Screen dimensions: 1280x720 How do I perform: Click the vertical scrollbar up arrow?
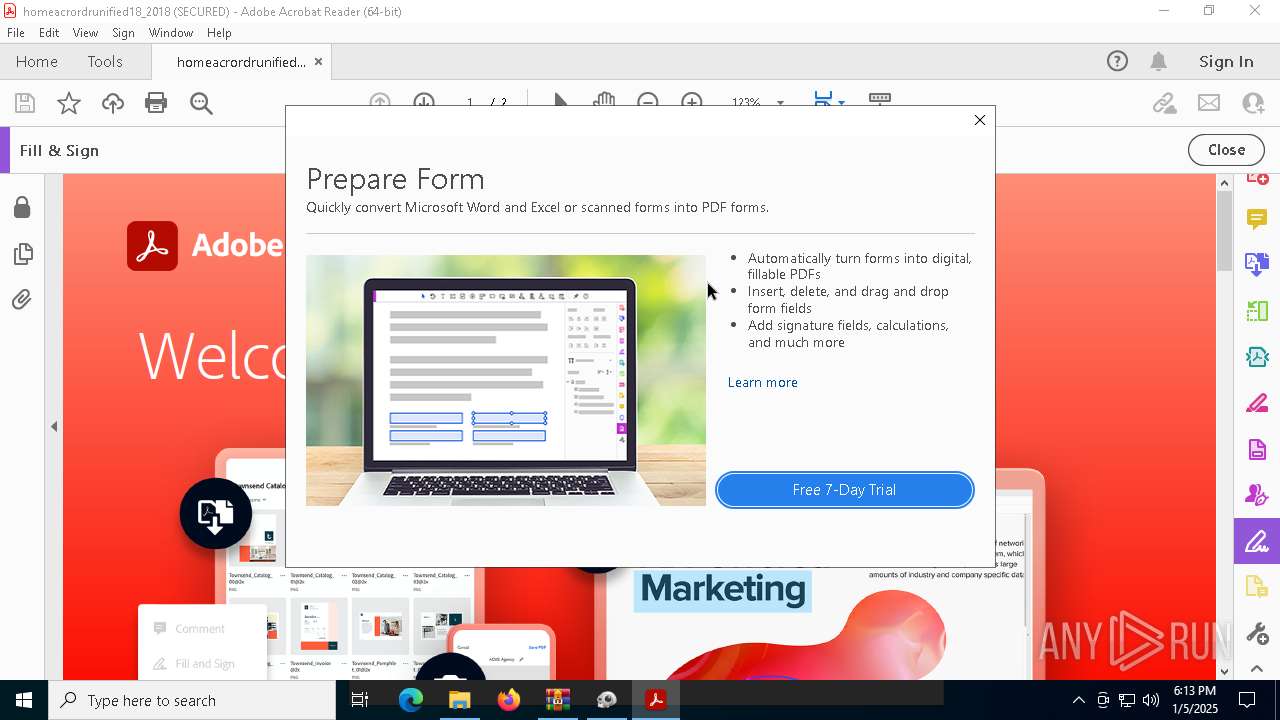[x=1224, y=183]
